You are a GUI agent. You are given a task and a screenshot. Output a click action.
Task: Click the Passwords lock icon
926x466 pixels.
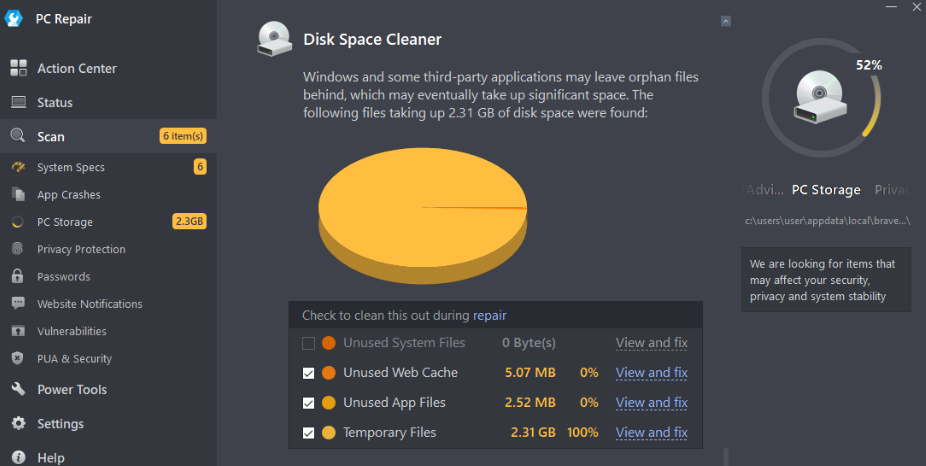[x=17, y=276]
